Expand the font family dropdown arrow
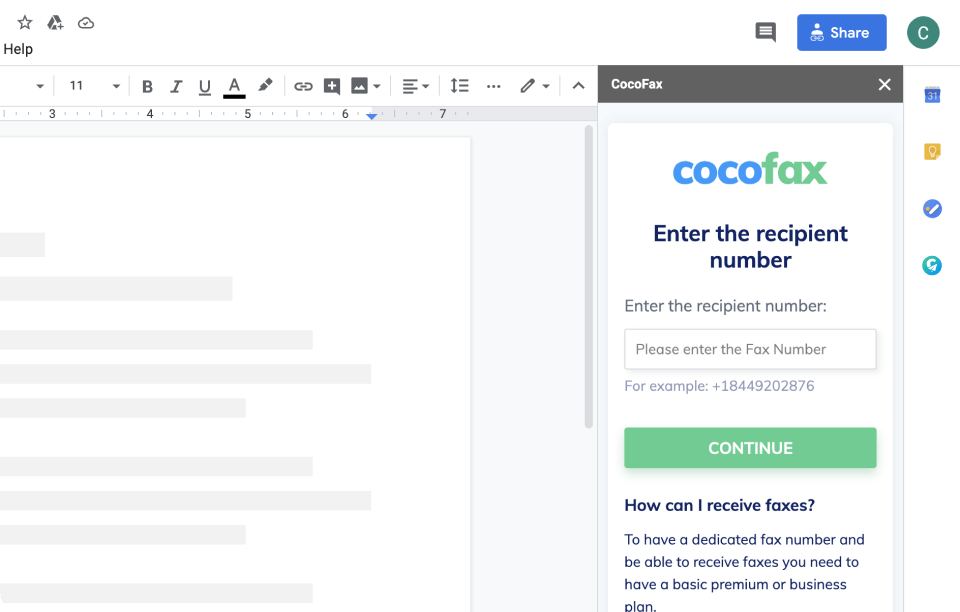Viewport: 960px width, 612px height. (40, 86)
